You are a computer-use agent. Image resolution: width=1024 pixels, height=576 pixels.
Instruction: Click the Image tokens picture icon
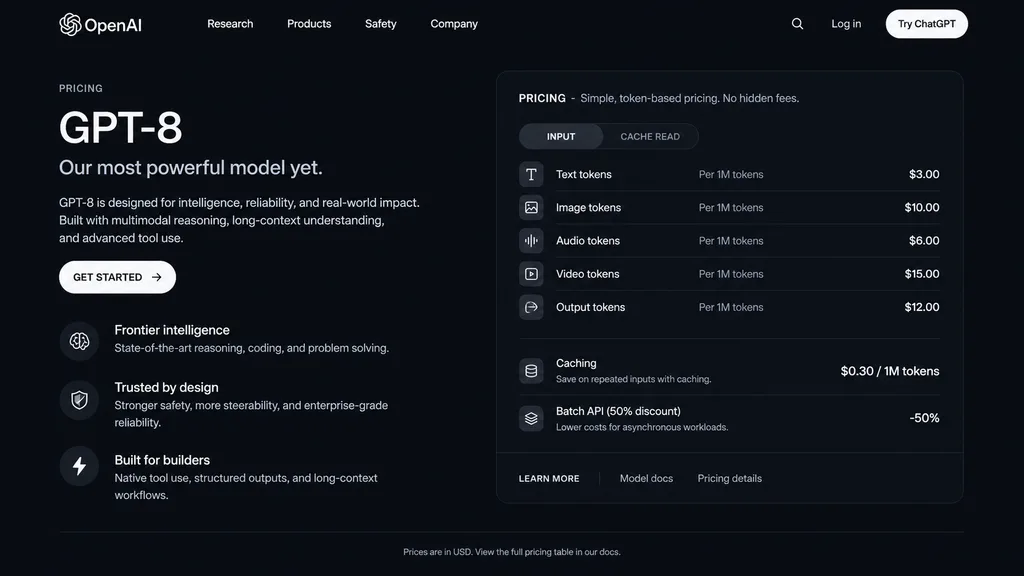tap(531, 208)
